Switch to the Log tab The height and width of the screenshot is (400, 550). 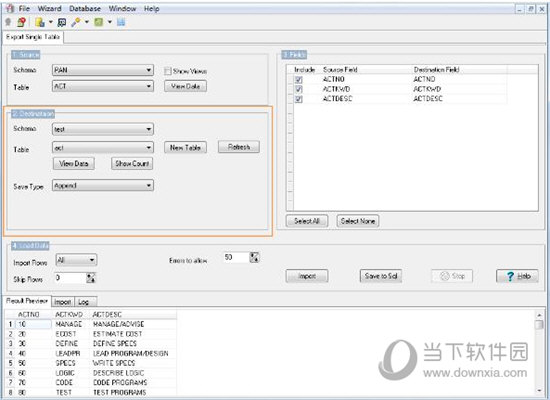tap(83, 302)
